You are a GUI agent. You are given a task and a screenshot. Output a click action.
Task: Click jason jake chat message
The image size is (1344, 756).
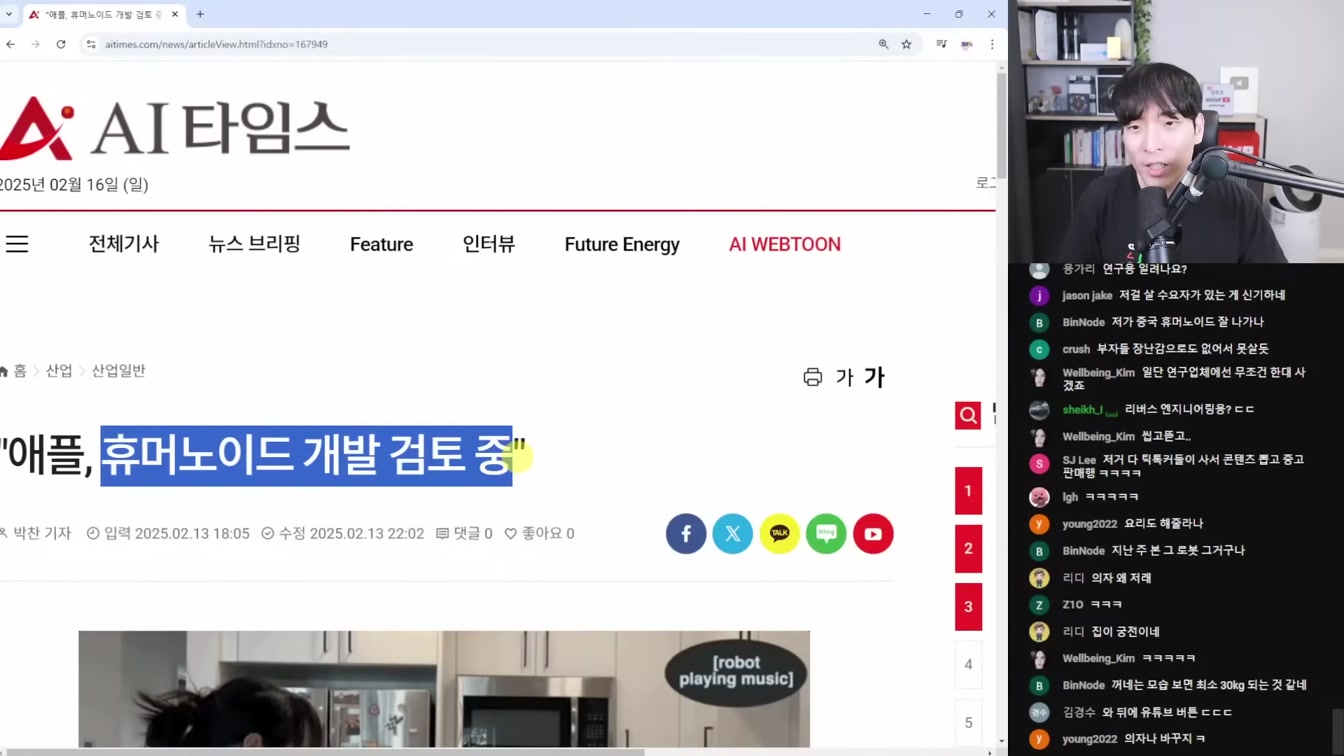[x=1173, y=295]
